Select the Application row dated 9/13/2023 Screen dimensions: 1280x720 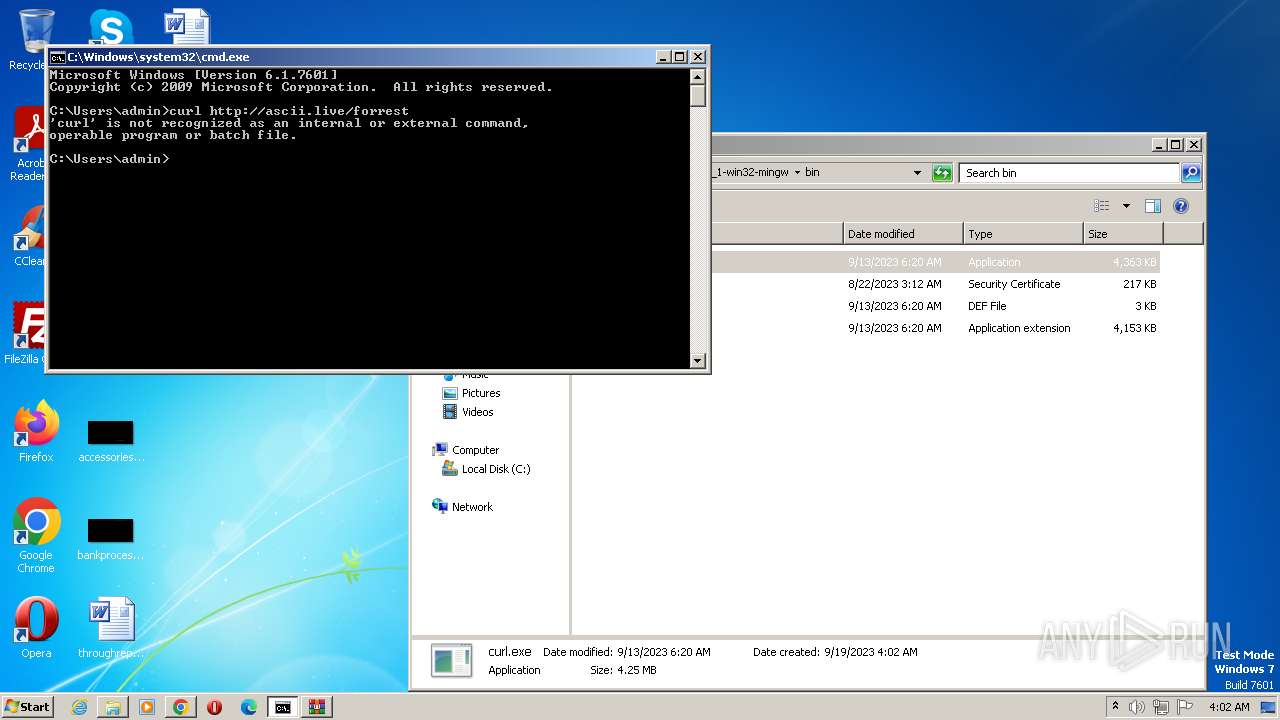coord(935,262)
